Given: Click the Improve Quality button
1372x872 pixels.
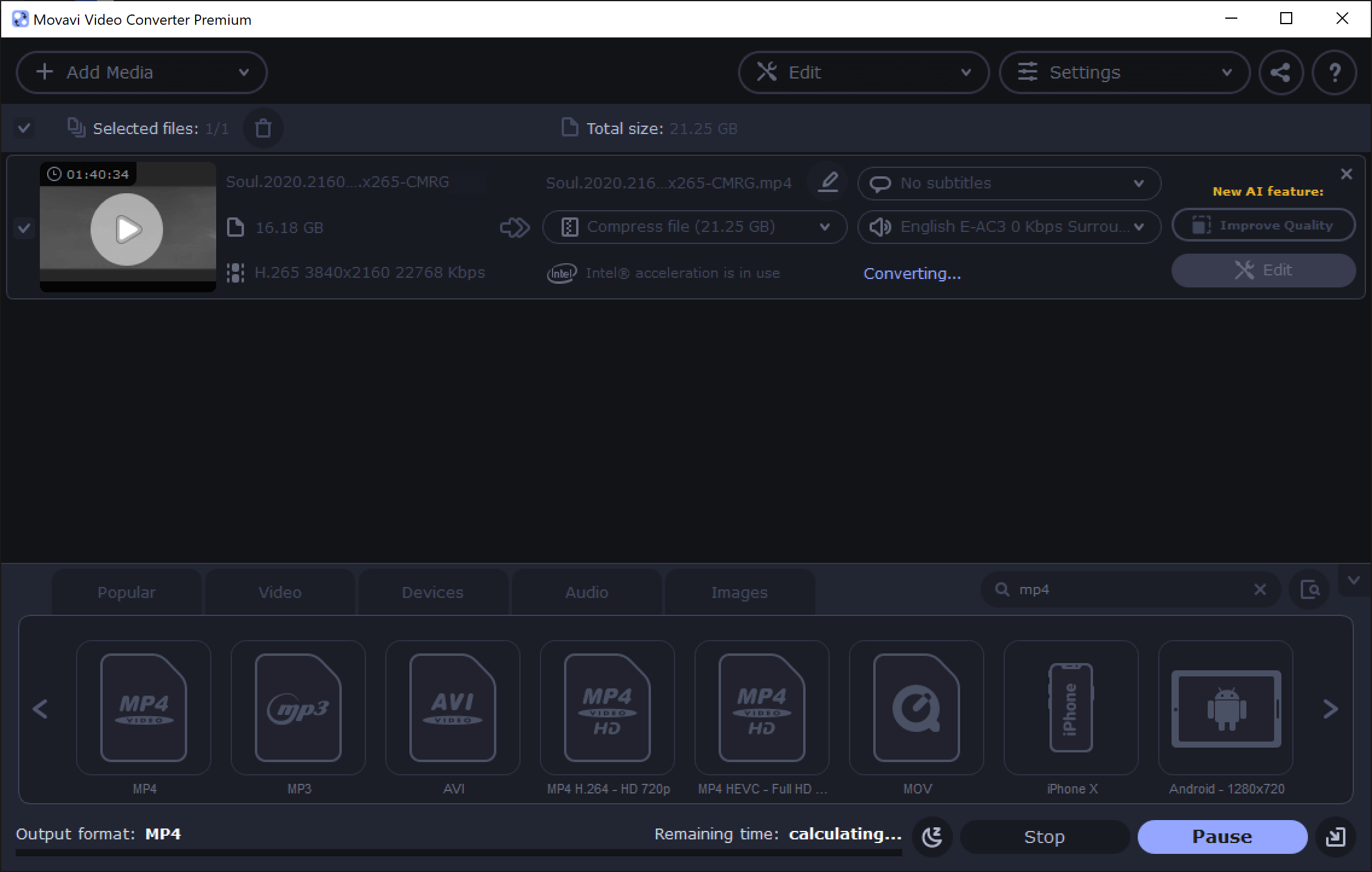Looking at the screenshot, I should pos(1263,225).
